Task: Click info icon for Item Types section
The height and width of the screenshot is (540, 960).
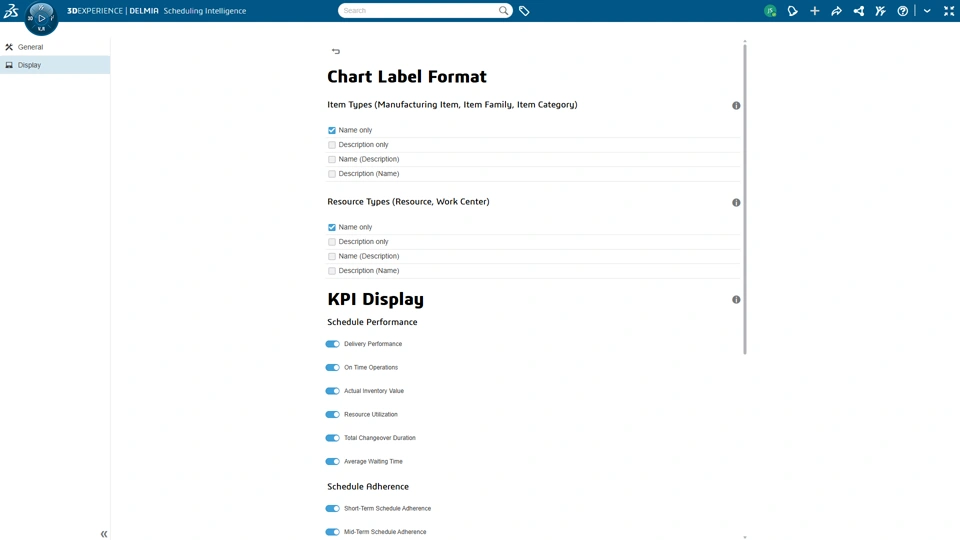Action: pos(736,105)
